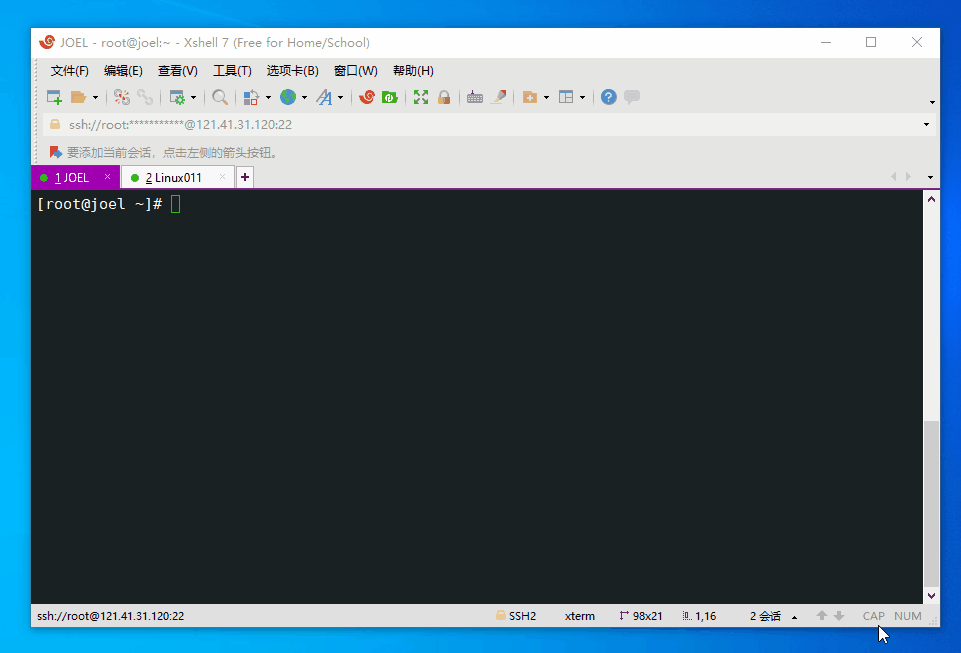Click the speech bubble feedback icon
Screen dimensions: 961x653
(632, 97)
